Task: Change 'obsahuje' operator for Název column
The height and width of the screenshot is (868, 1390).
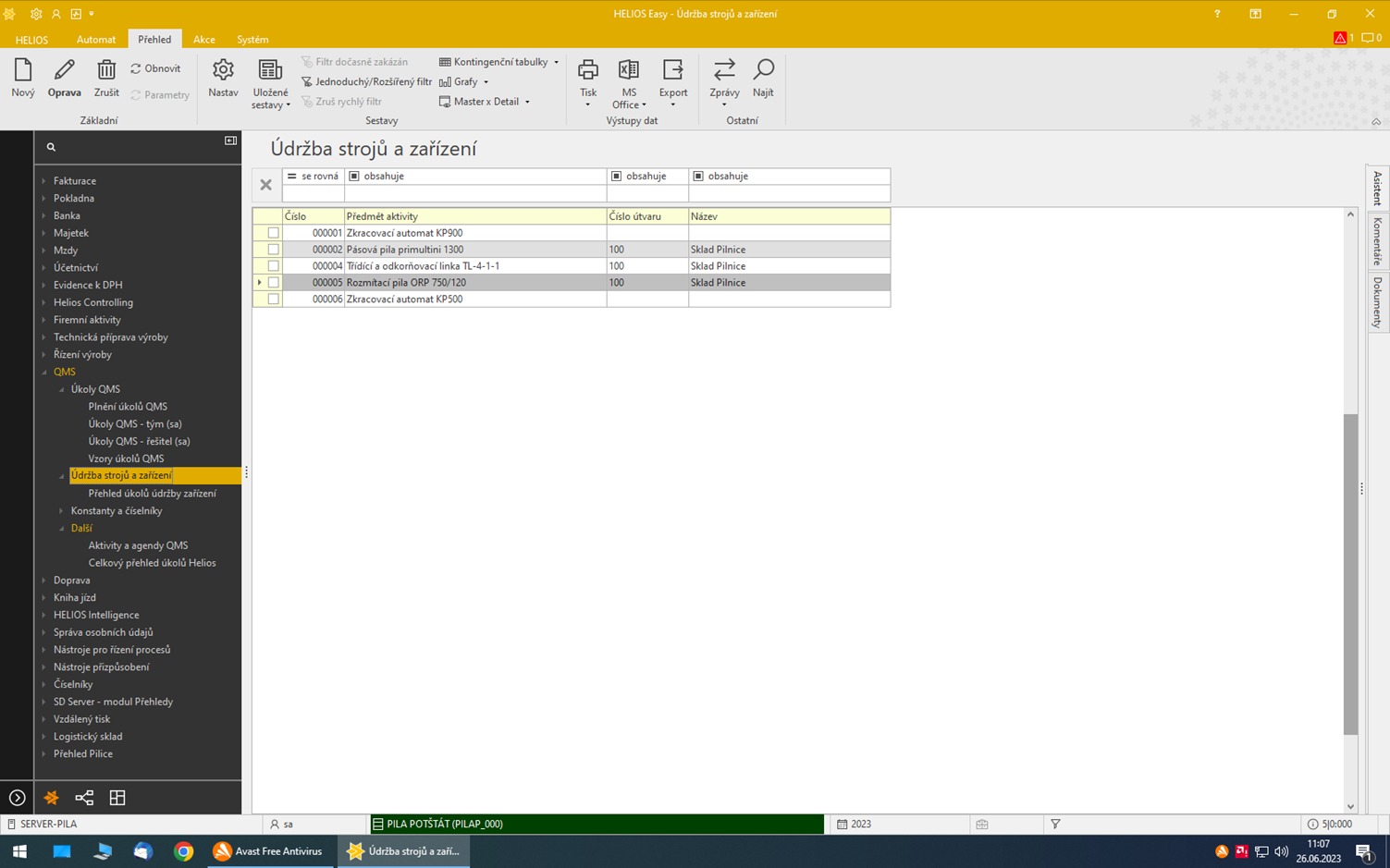Action: 789,176
